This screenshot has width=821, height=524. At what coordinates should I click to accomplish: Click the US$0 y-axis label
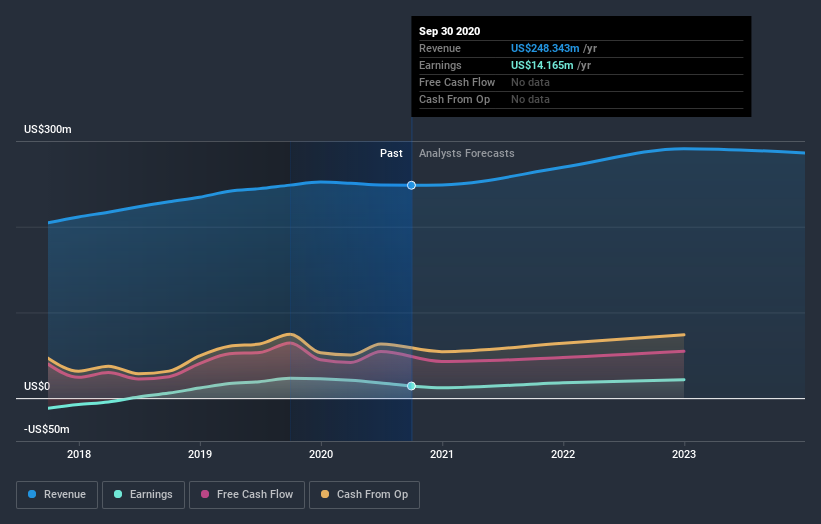coord(37,386)
